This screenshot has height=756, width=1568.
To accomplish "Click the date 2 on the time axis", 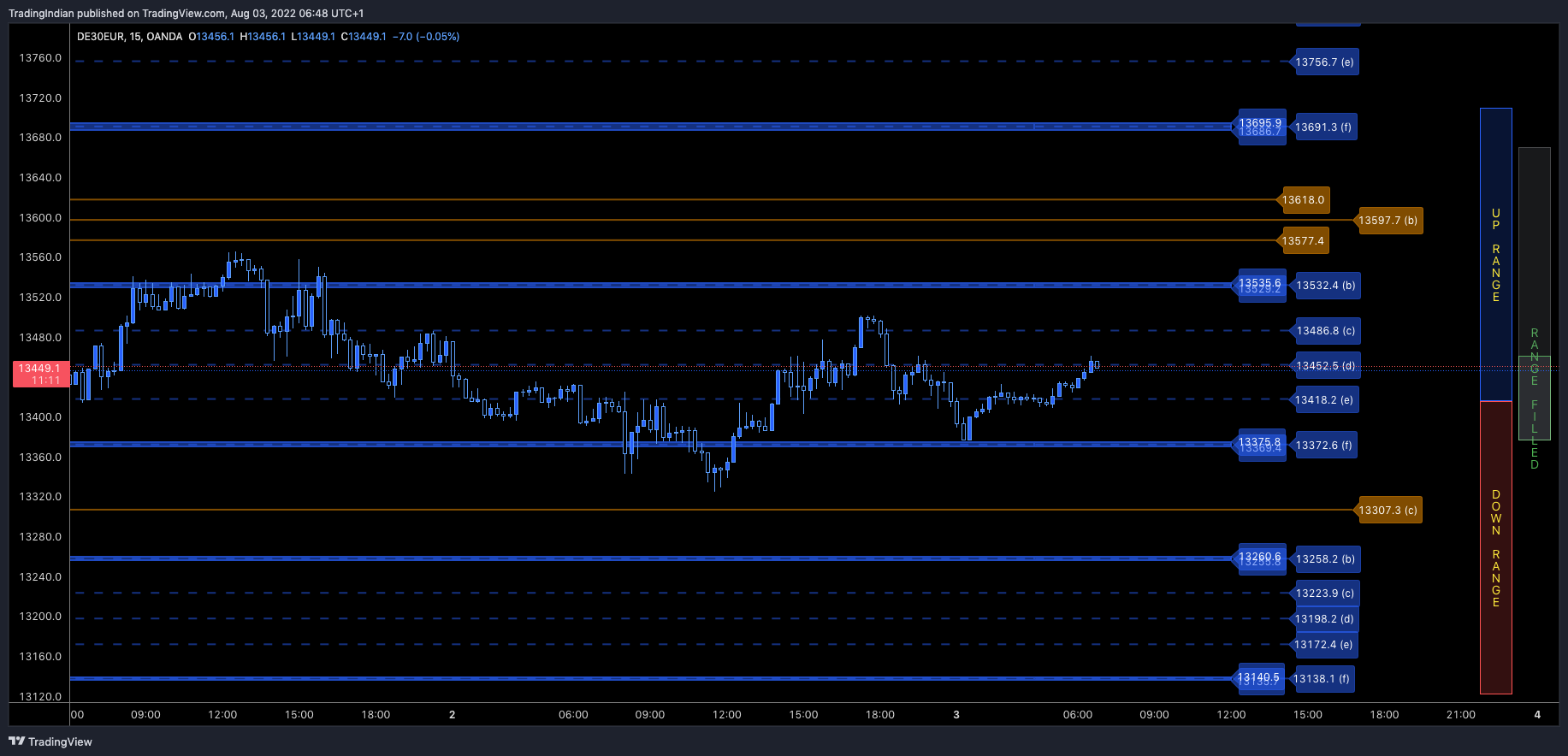I will [452, 715].
